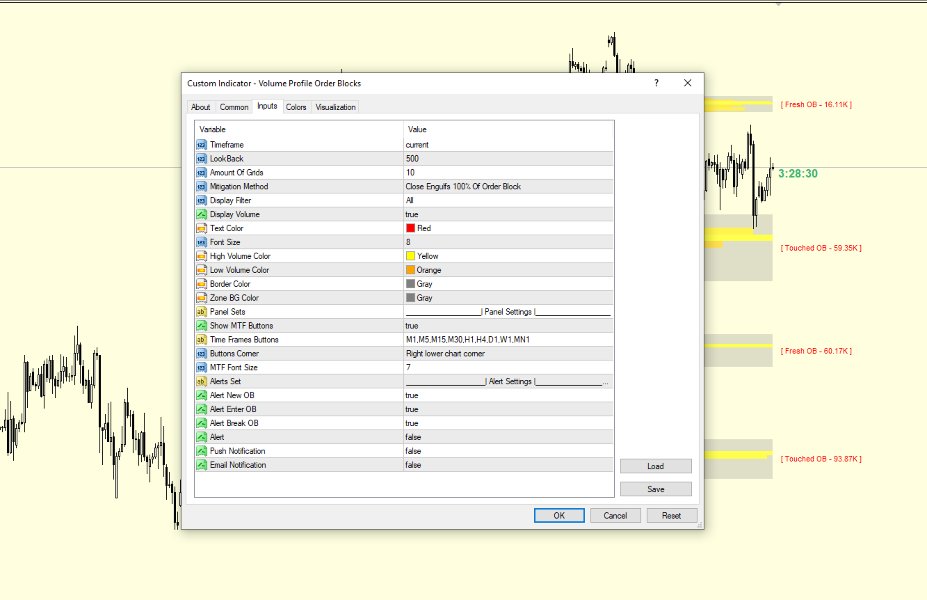
Task: Click the Zone BG Color row icon
Action: click(x=202, y=298)
